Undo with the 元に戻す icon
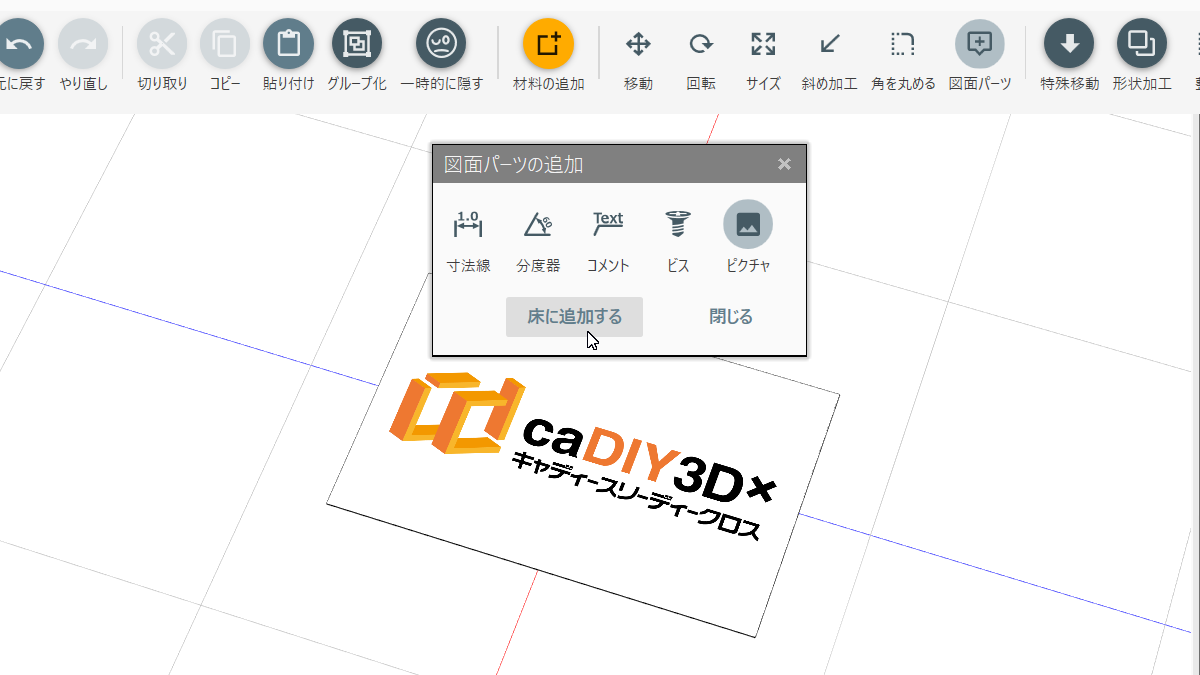This screenshot has width=1200, height=675. tap(20, 44)
